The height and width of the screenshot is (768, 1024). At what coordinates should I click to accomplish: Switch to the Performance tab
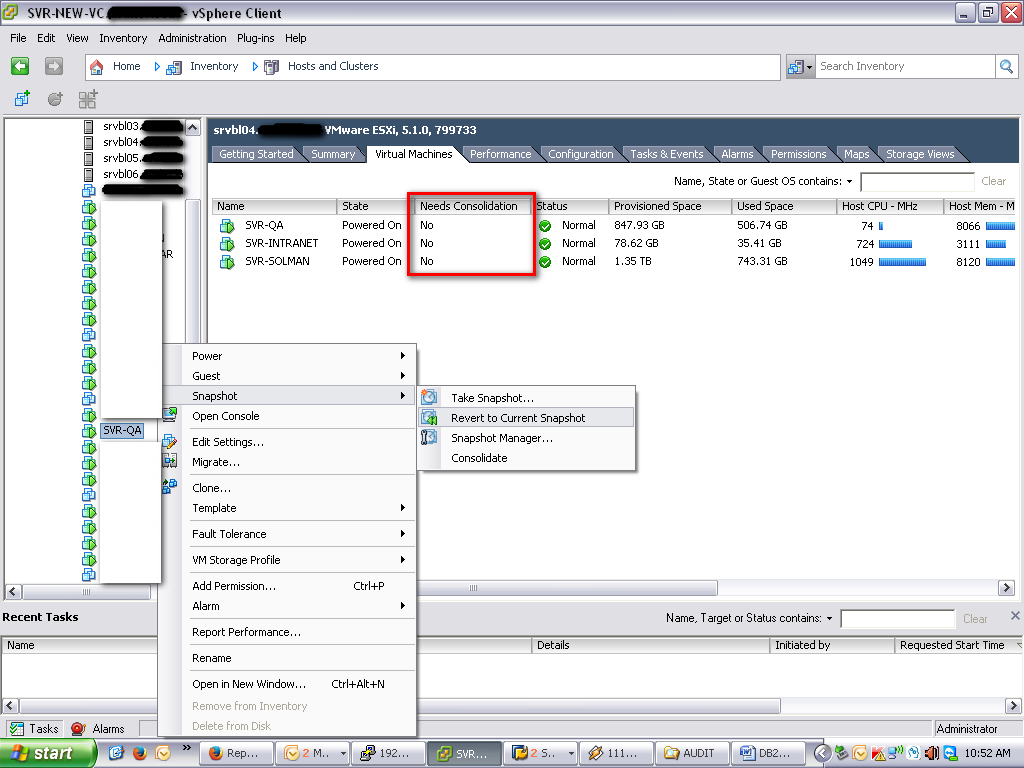click(500, 154)
